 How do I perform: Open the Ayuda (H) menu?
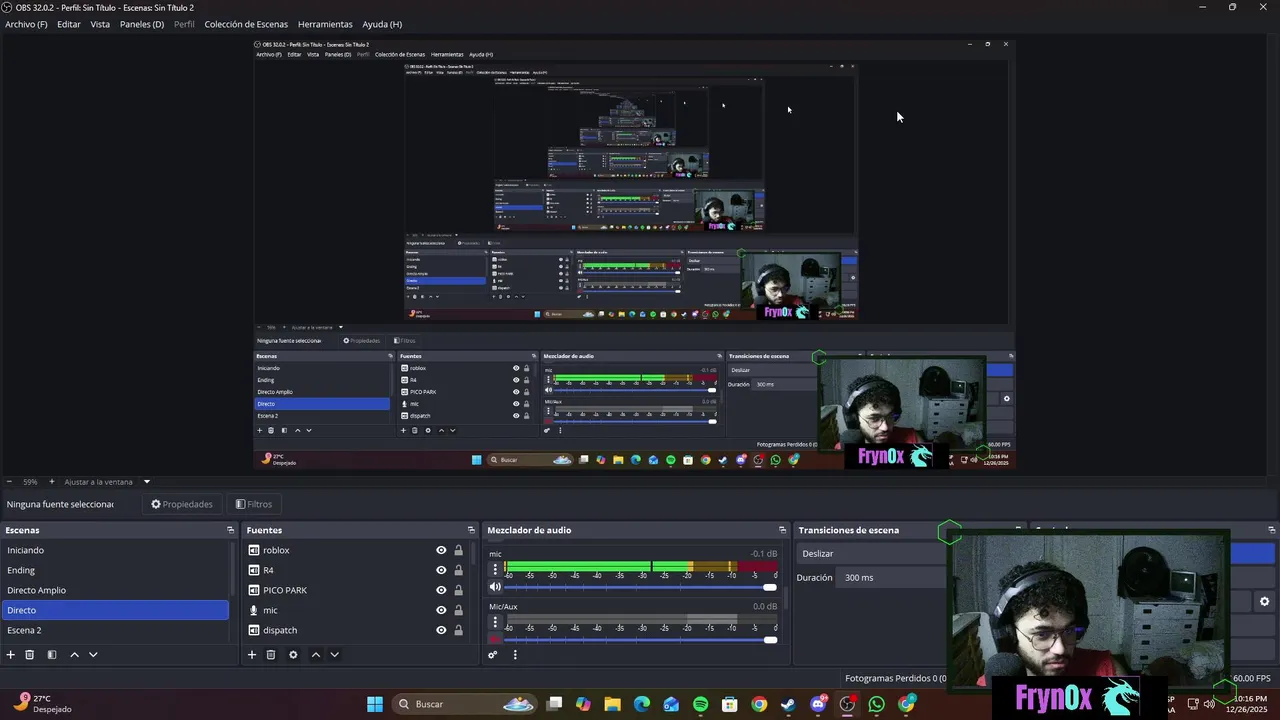[x=382, y=24]
